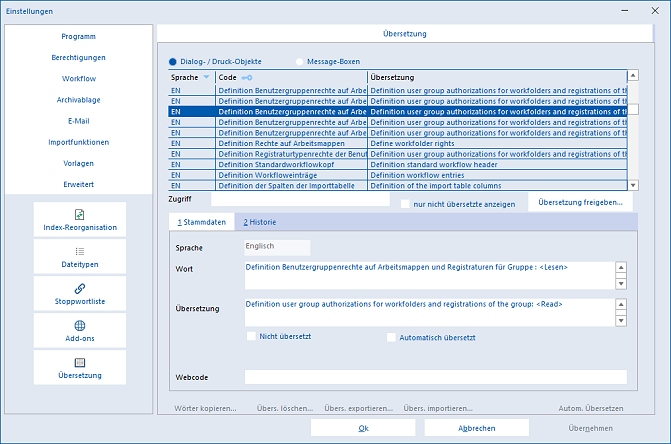671x444 pixels.
Task: Switch to the Historie tab
Action: 260,222
